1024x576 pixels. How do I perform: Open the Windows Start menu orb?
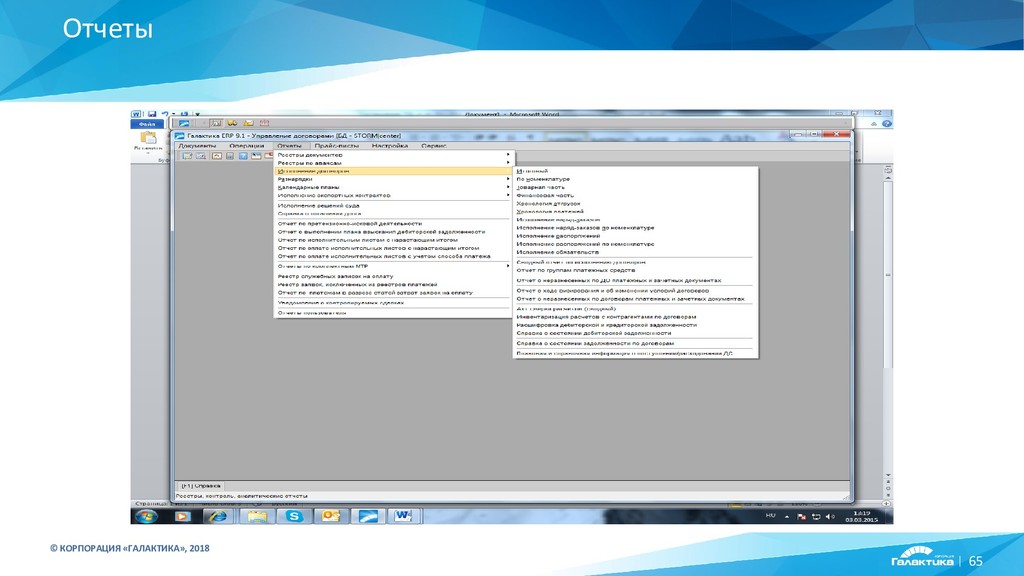(x=146, y=516)
